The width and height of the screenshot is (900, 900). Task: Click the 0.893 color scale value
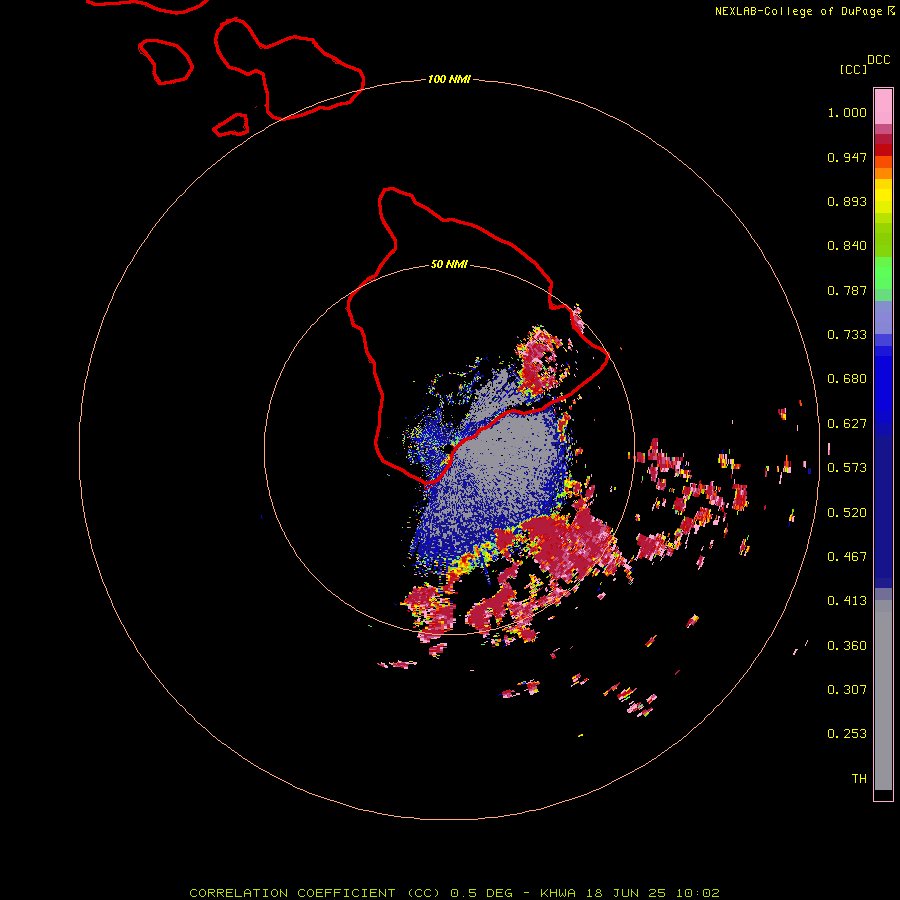pyautogui.click(x=847, y=201)
